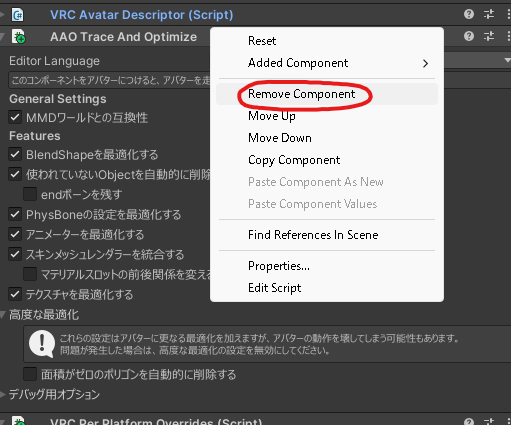This screenshot has width=511, height=425.
Task: Click the warning exclamation bubble icon
Action: point(42,344)
